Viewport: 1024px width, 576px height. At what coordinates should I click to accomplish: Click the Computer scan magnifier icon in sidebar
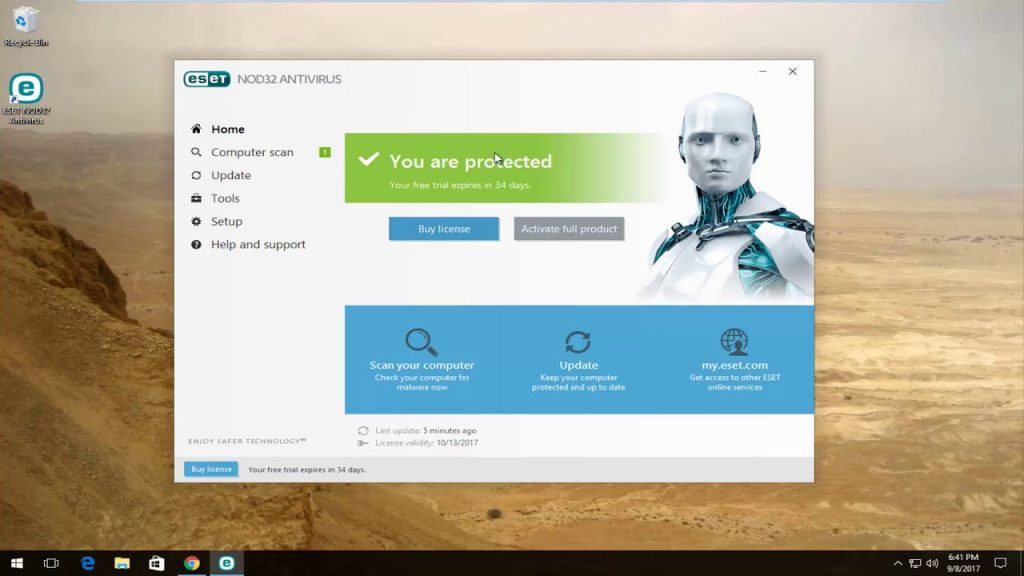[196, 152]
